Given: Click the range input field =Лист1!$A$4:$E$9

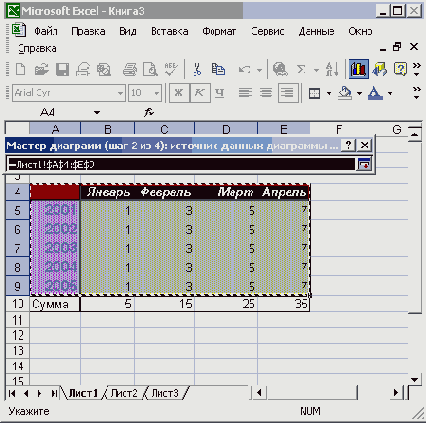Looking at the screenshot, I should 181,164.
